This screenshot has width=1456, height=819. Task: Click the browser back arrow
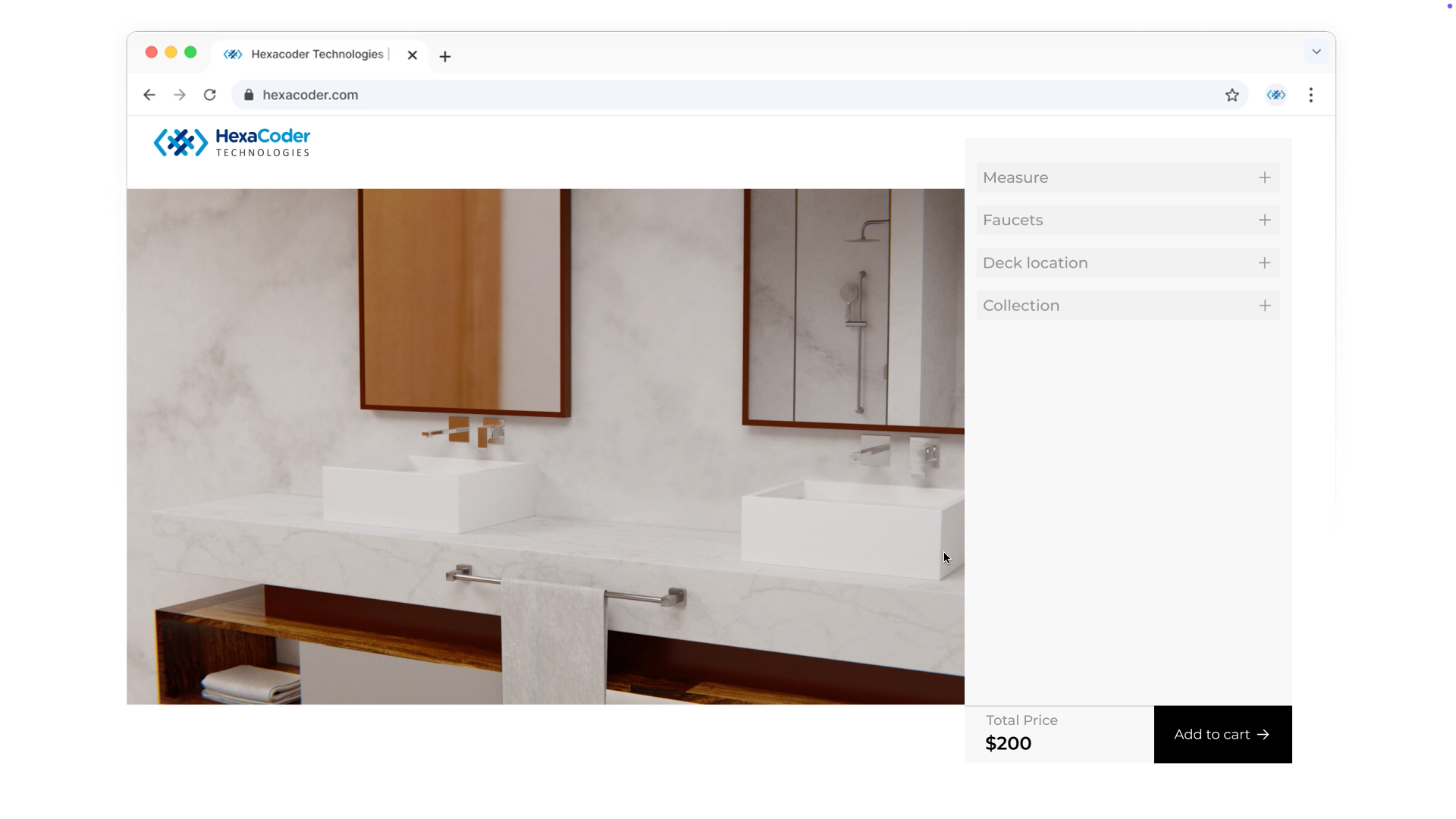click(149, 95)
